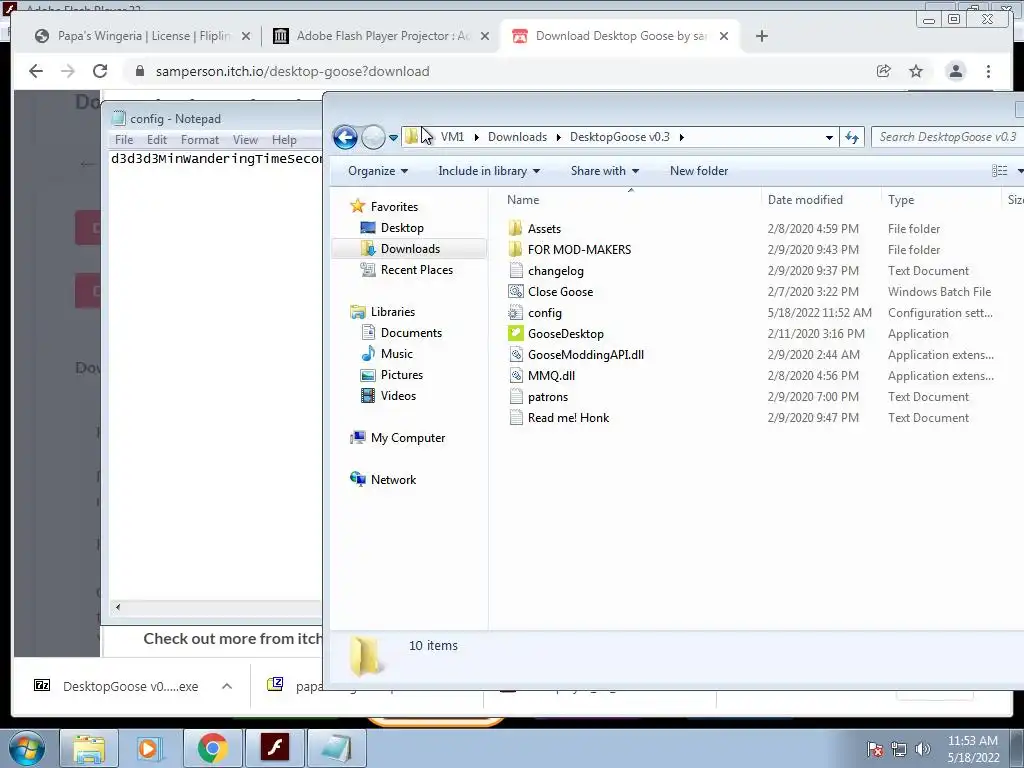Image resolution: width=1024 pixels, height=768 pixels.
Task: Open the Pictures library icon
Action: click(x=368, y=375)
